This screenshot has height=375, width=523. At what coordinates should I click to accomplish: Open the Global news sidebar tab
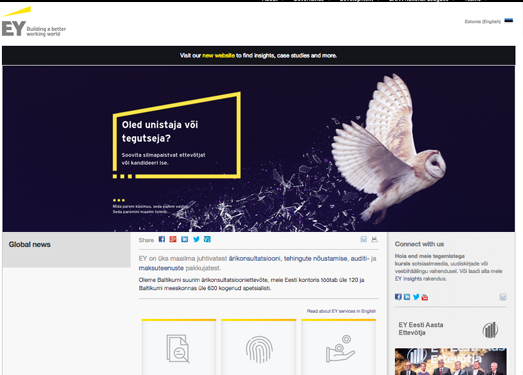point(66,249)
